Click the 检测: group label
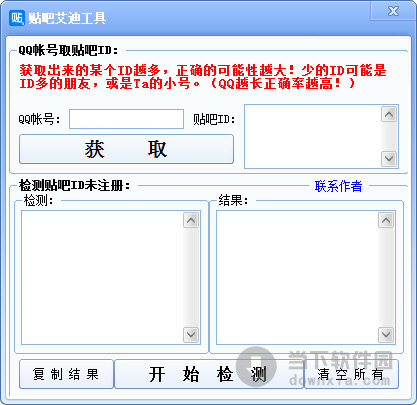Image resolution: width=417 pixels, height=405 pixels. pyautogui.click(x=38, y=200)
